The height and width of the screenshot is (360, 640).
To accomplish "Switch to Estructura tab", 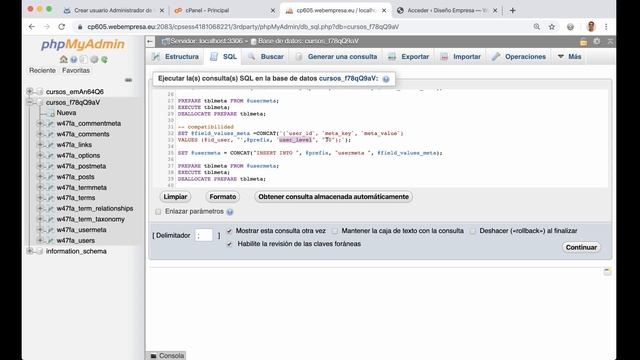I will coord(176,57).
